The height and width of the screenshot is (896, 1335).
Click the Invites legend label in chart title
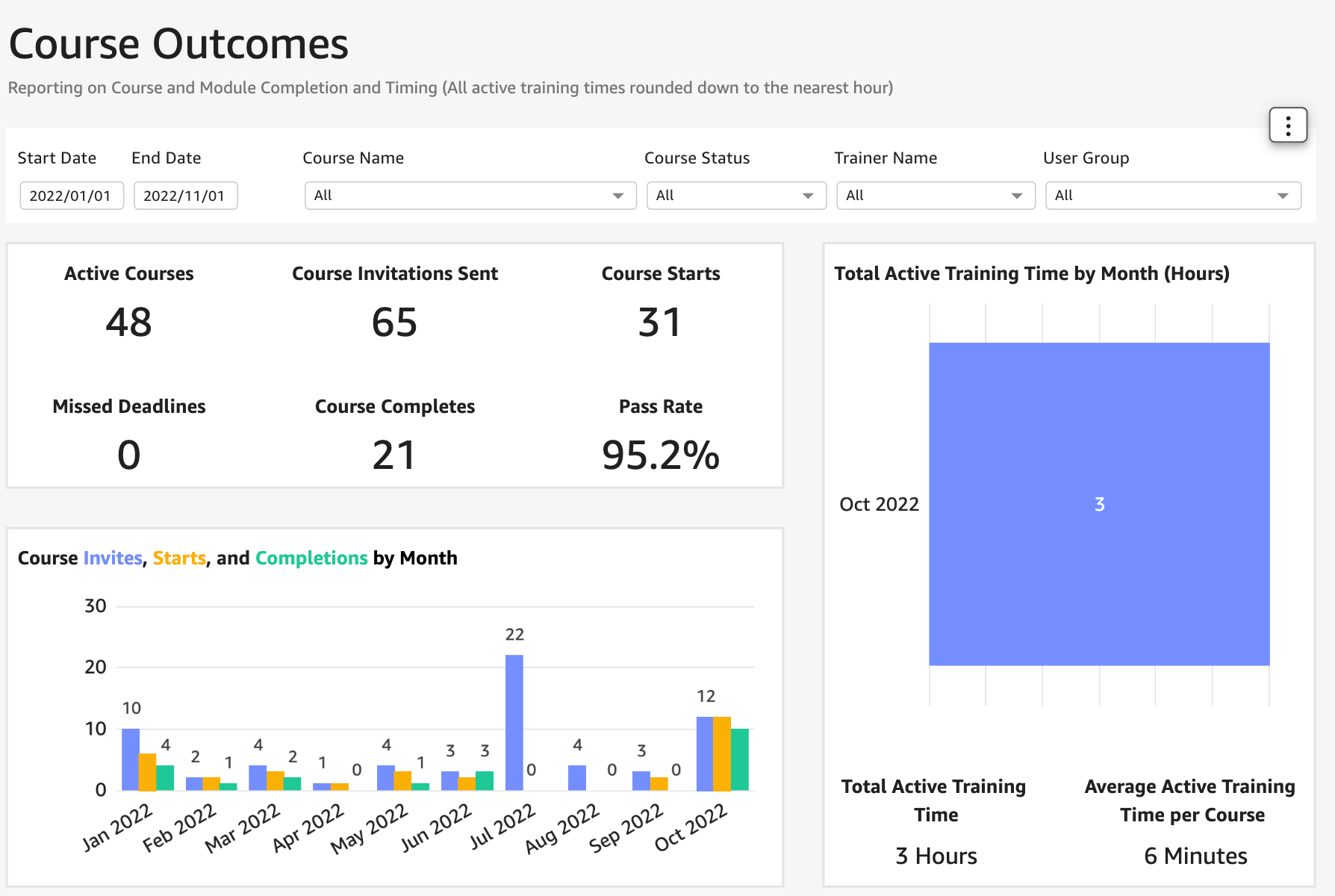112,558
